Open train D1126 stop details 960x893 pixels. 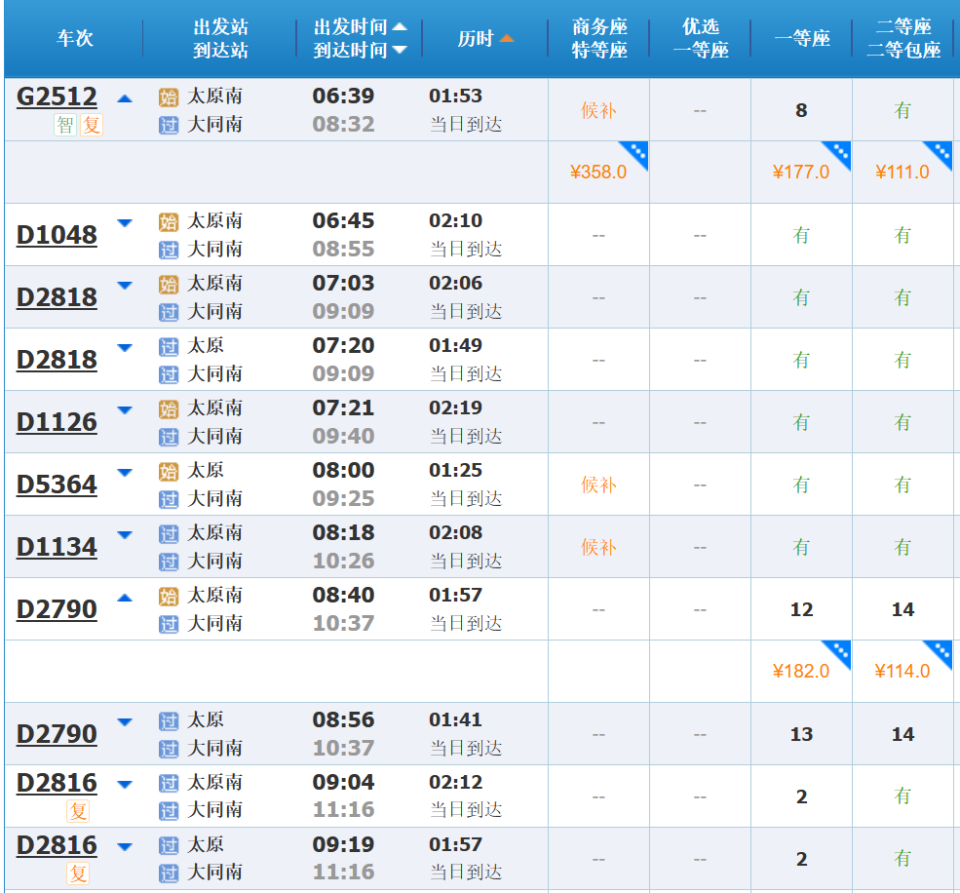click(x=56, y=422)
